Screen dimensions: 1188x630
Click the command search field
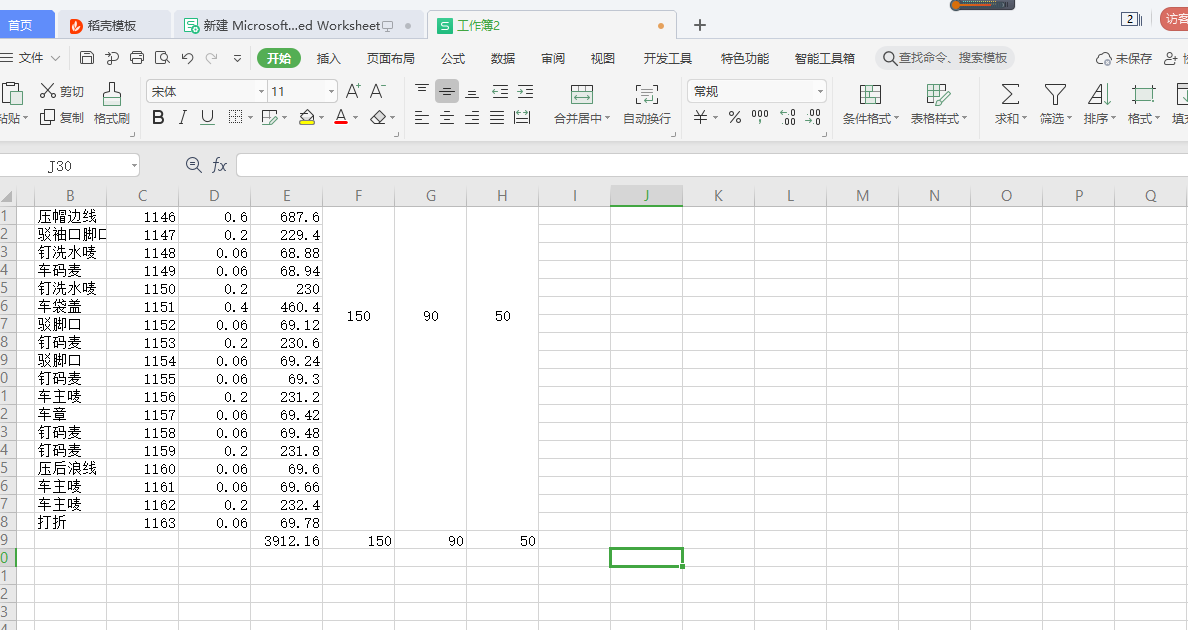point(945,58)
